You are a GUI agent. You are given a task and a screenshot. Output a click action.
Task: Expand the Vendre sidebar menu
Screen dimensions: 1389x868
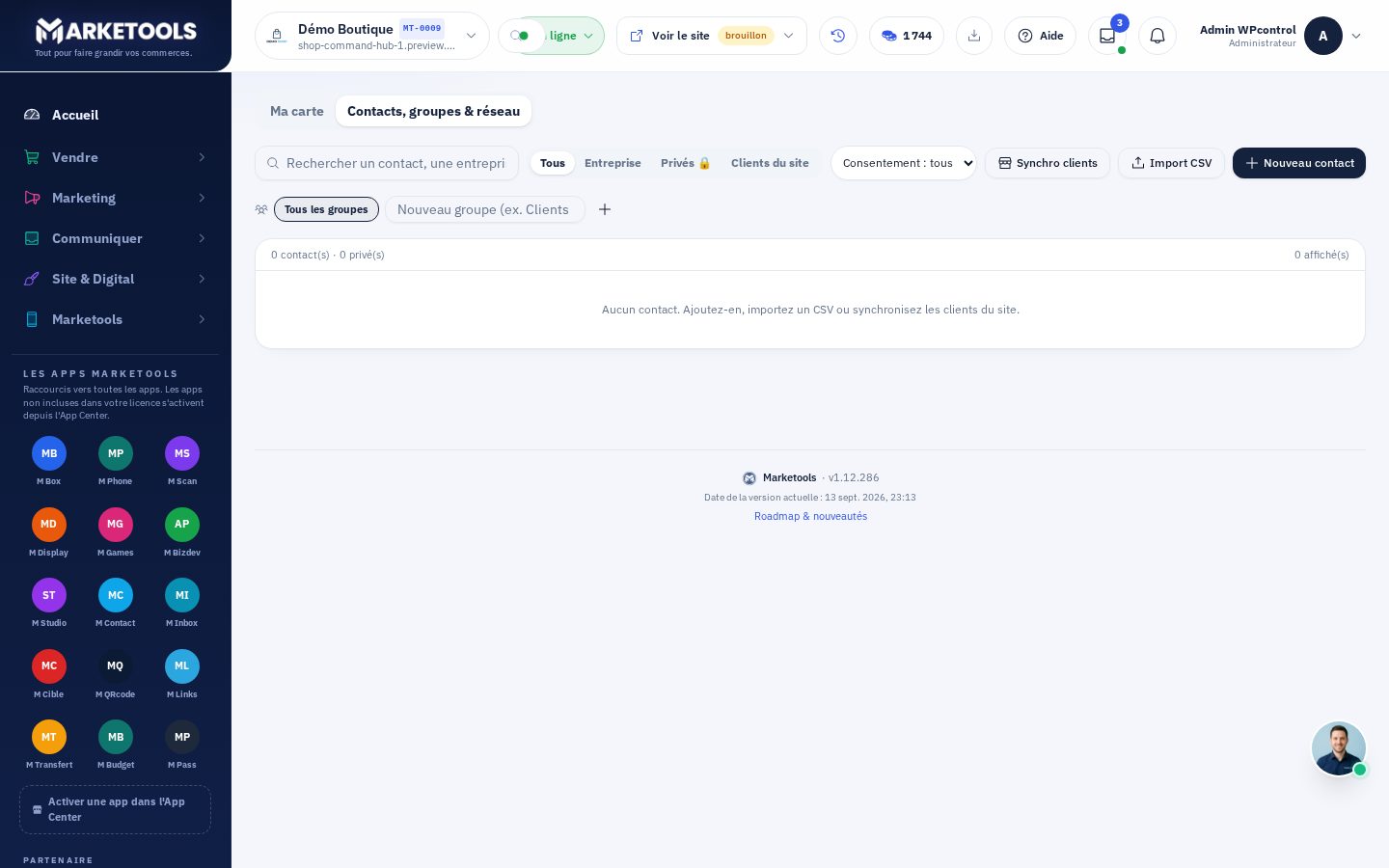click(x=116, y=157)
